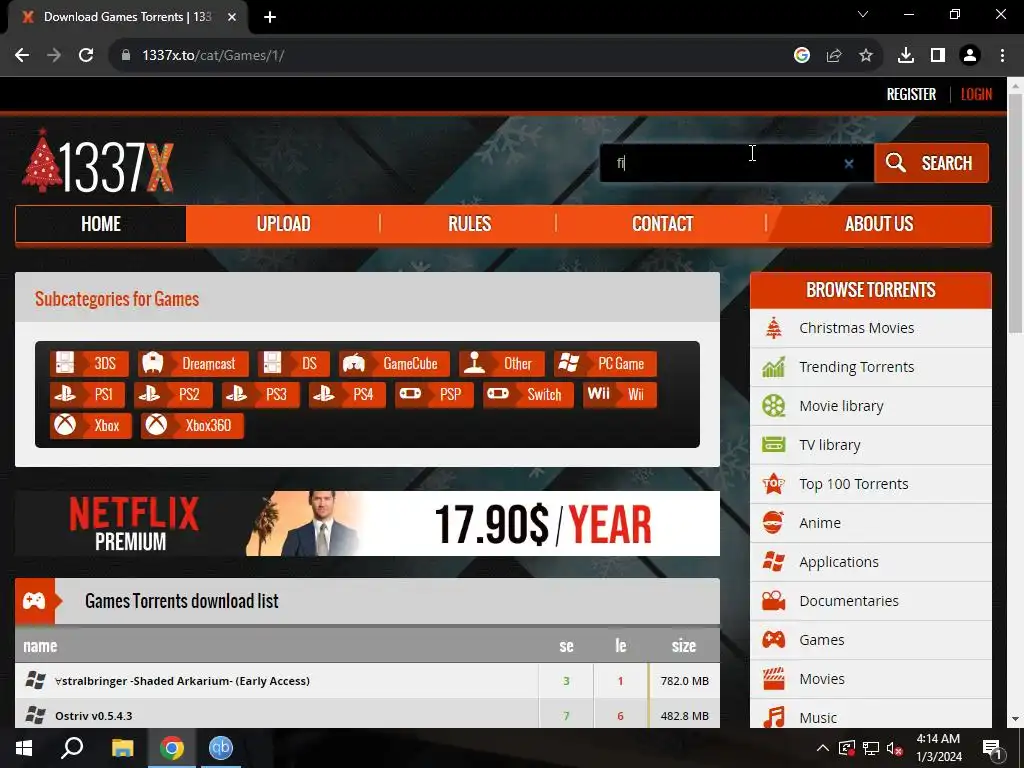Image resolution: width=1024 pixels, height=768 pixels.
Task: Open the tab search dropdown chevron
Action: click(x=863, y=14)
